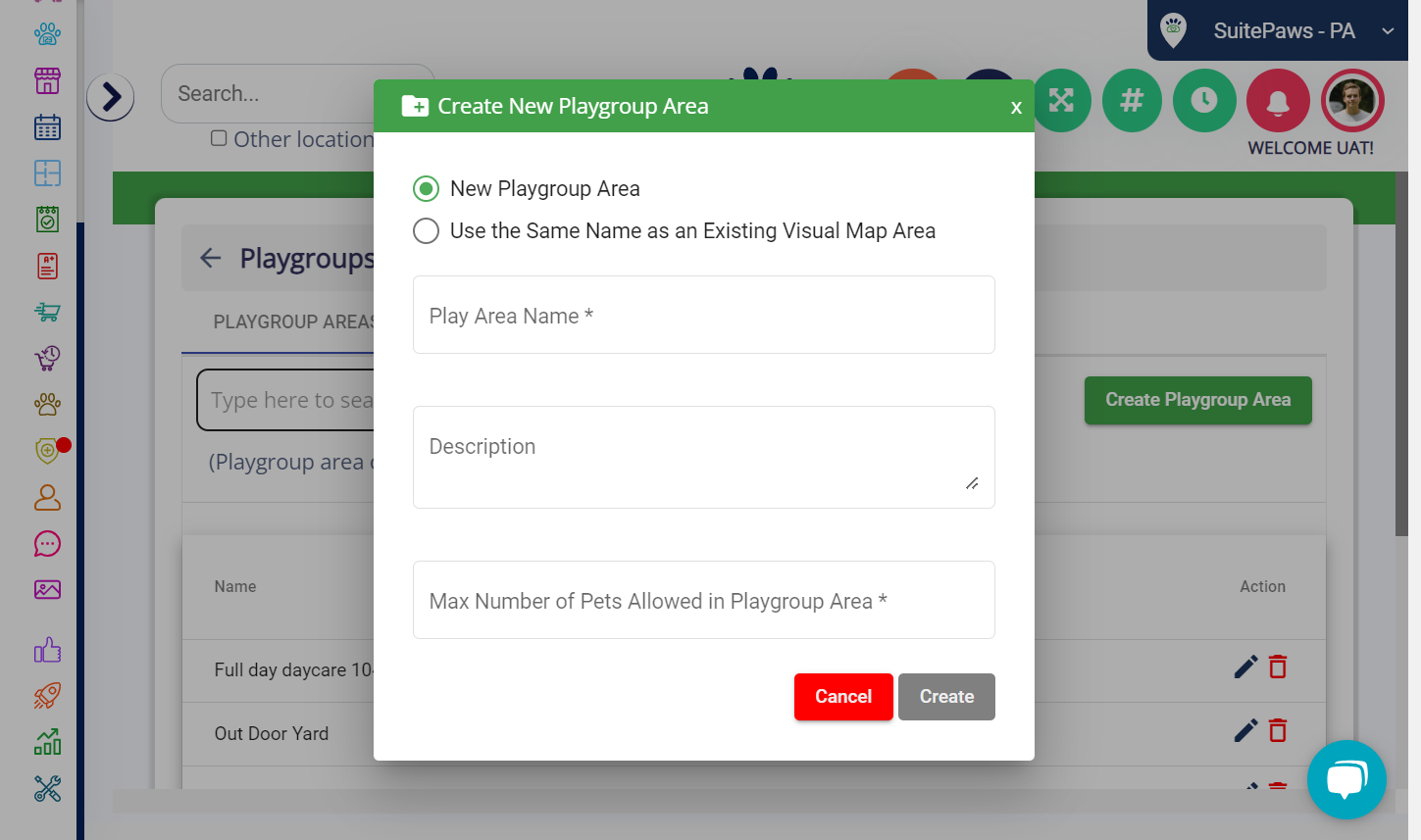This screenshot has width=1421, height=840.
Task: Focus the Max Number of Pets field
Action: point(704,600)
